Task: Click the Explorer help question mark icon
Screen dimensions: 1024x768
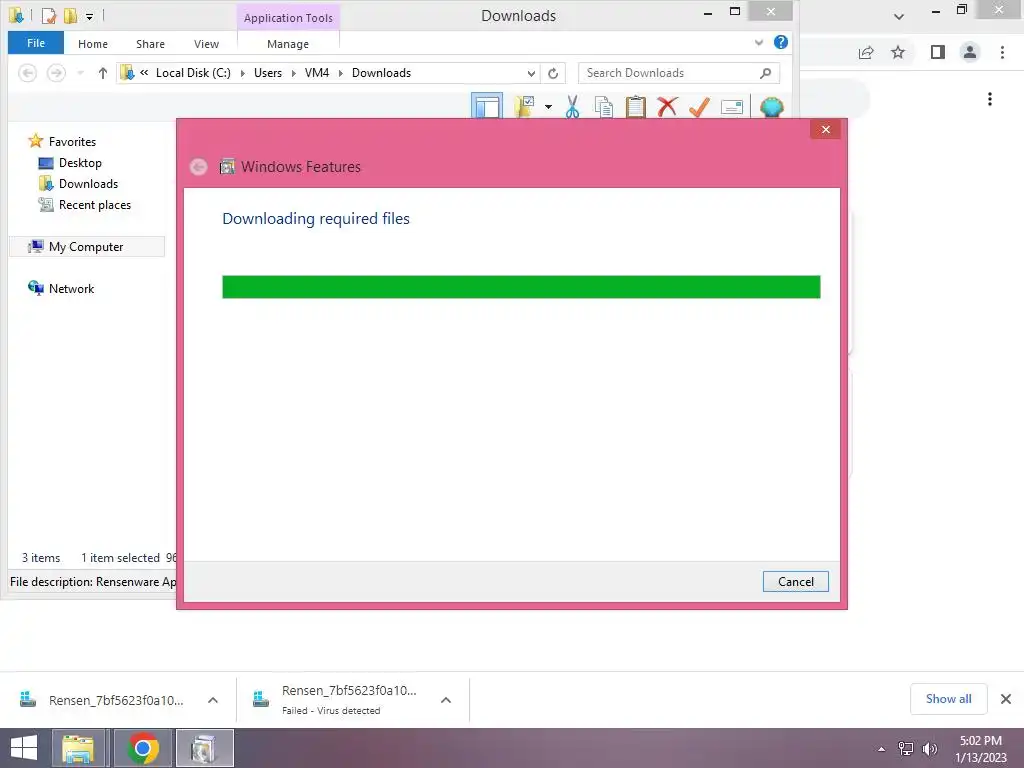Action: pos(780,42)
